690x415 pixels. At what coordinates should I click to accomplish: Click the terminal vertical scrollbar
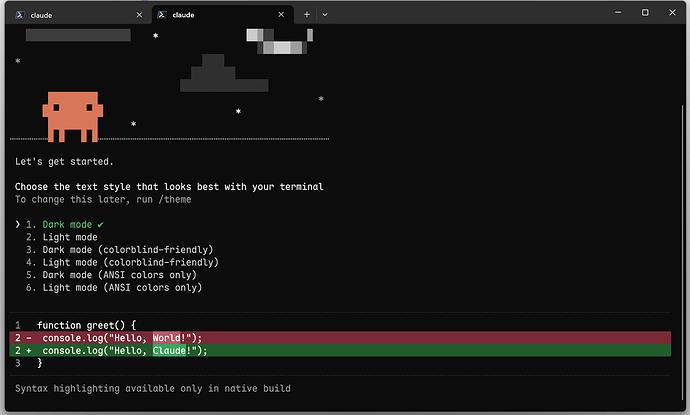pyautogui.click(x=682, y=251)
